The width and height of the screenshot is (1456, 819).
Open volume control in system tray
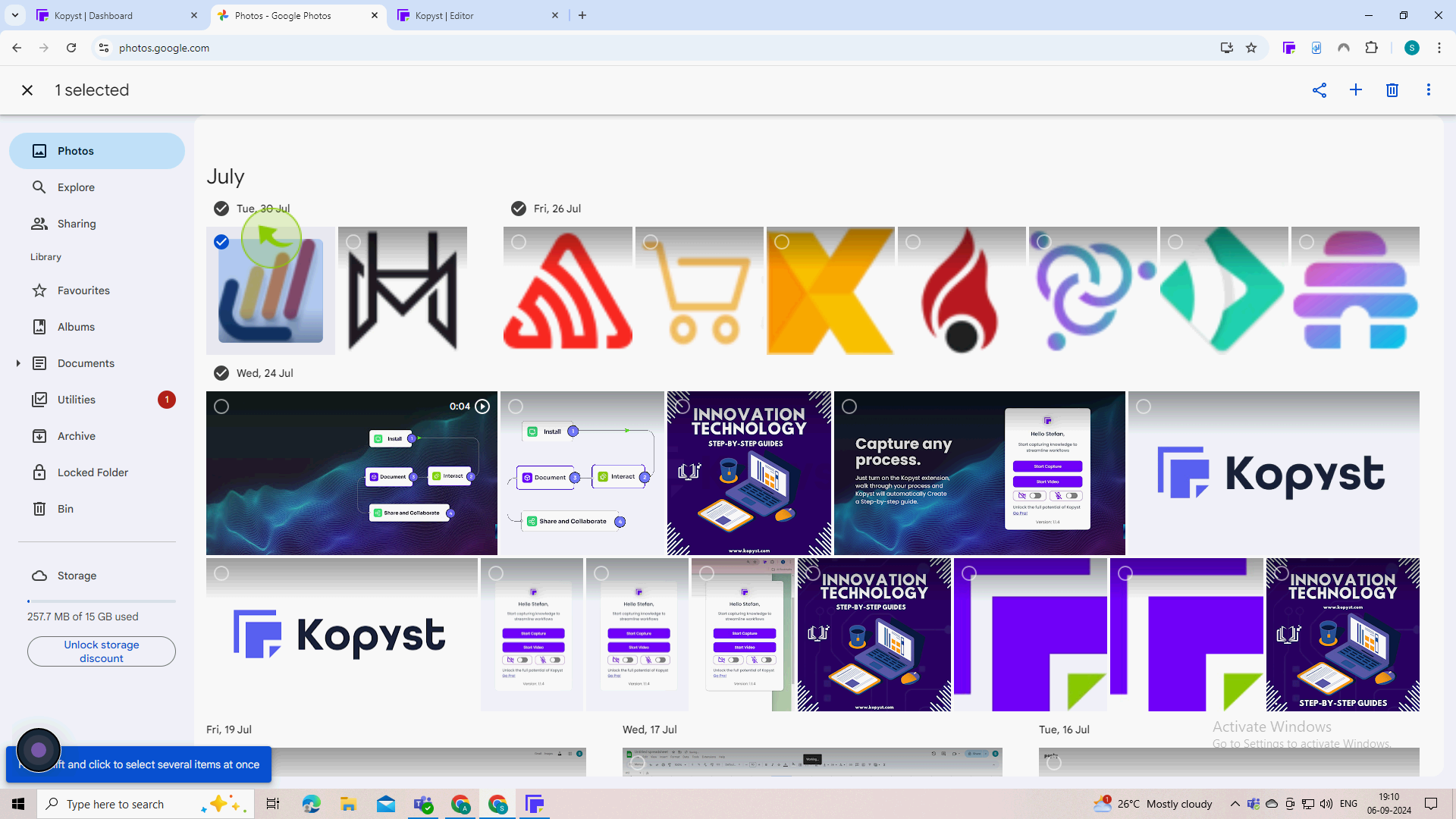(1326, 804)
